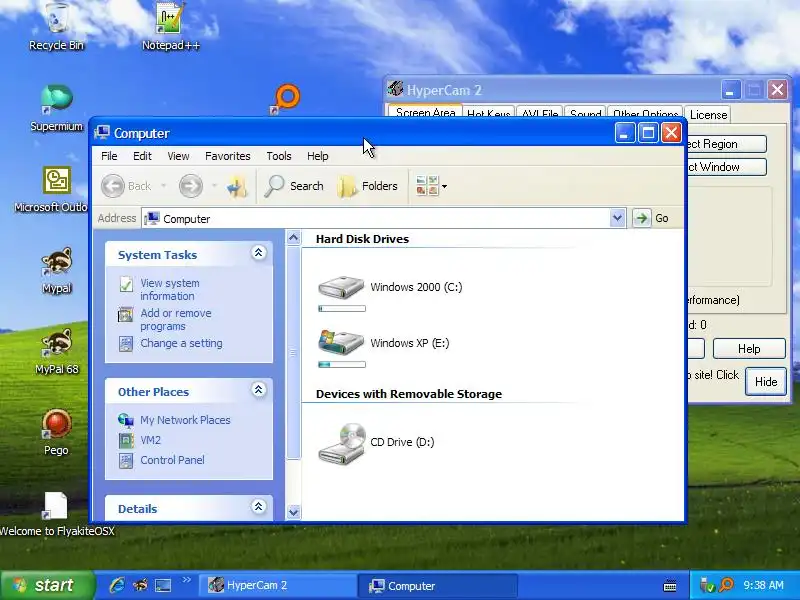Screen dimensions: 800x600
Task: Open the Views icon in toolbar
Action: [427, 186]
